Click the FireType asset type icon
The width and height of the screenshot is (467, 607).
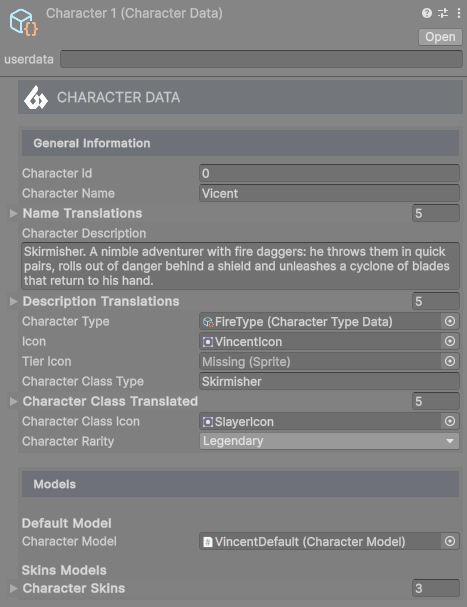click(208, 322)
